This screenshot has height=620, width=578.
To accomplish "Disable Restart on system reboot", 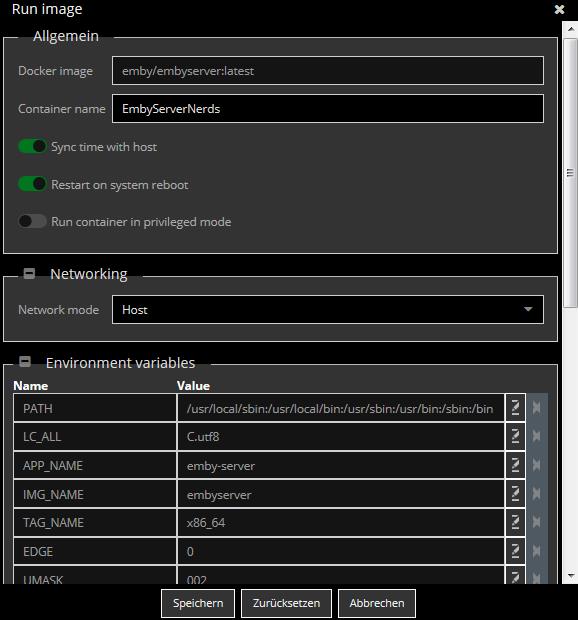I will point(32,184).
